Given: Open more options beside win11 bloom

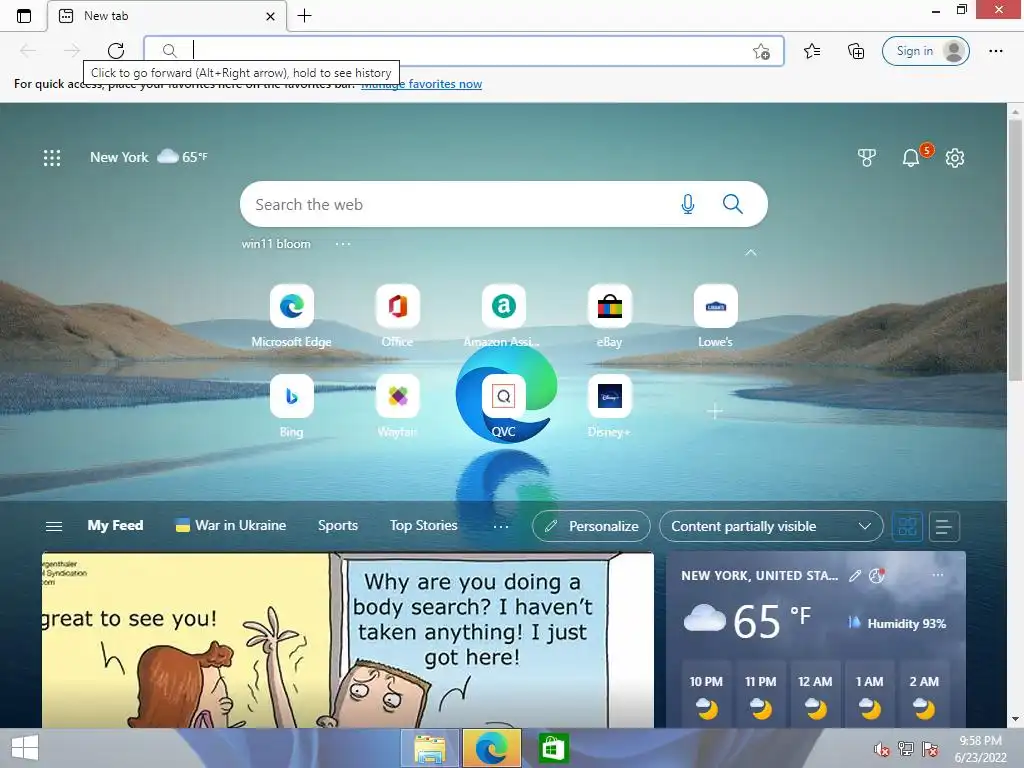Looking at the screenshot, I should pyautogui.click(x=343, y=244).
